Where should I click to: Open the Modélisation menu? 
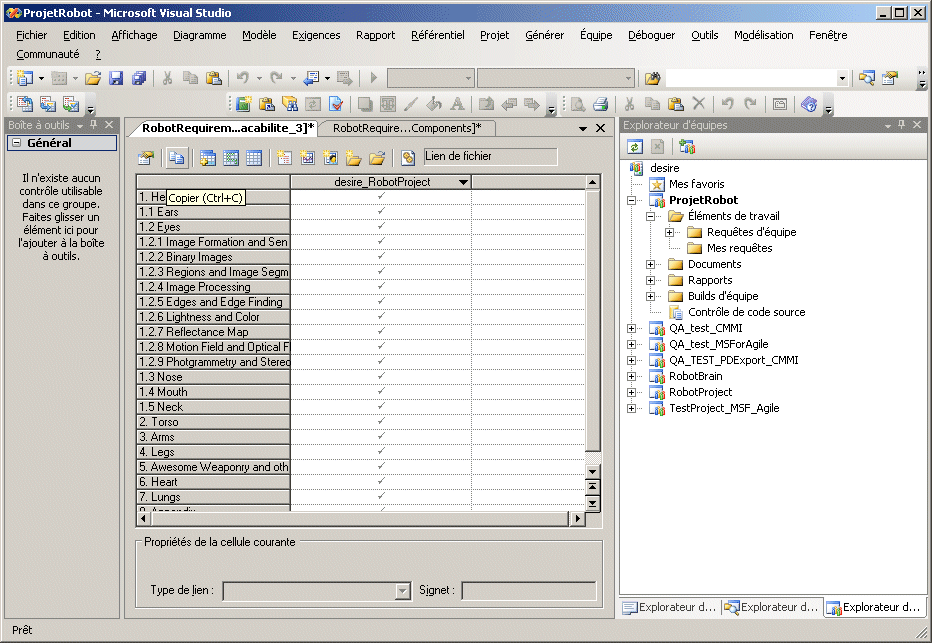[x=763, y=35]
